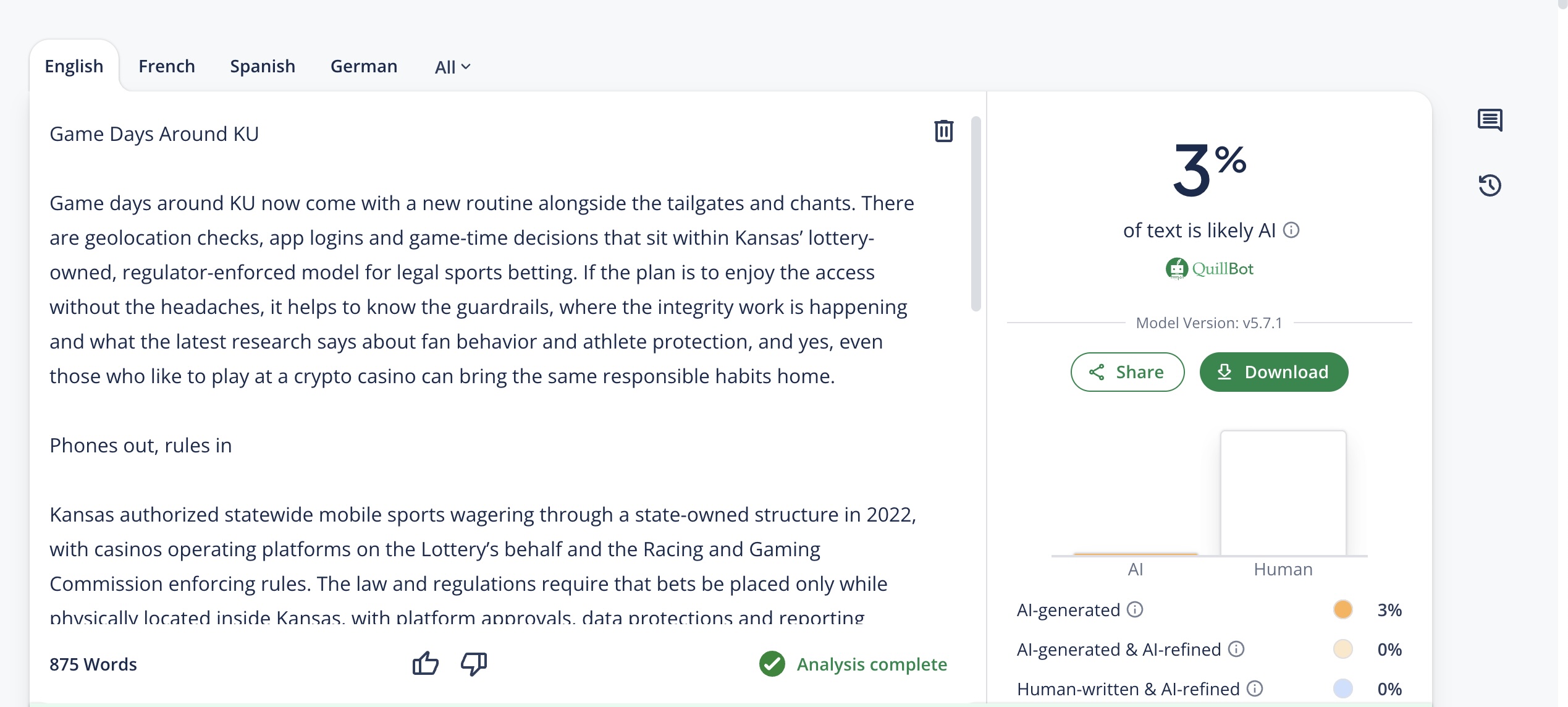The height and width of the screenshot is (707, 1568).
Task: Show info for AI-generated & AI-refined
Action: (x=1236, y=649)
